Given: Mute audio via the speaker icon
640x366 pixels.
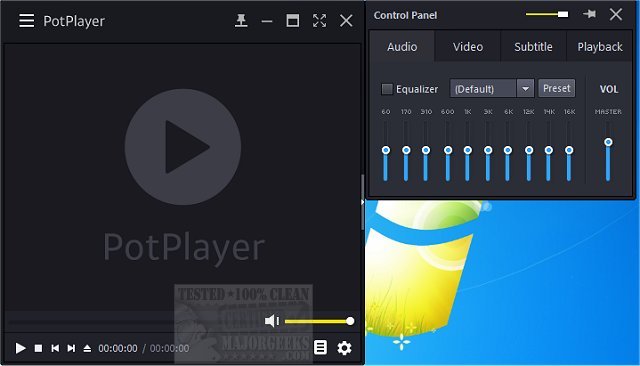Looking at the screenshot, I should [x=272, y=321].
